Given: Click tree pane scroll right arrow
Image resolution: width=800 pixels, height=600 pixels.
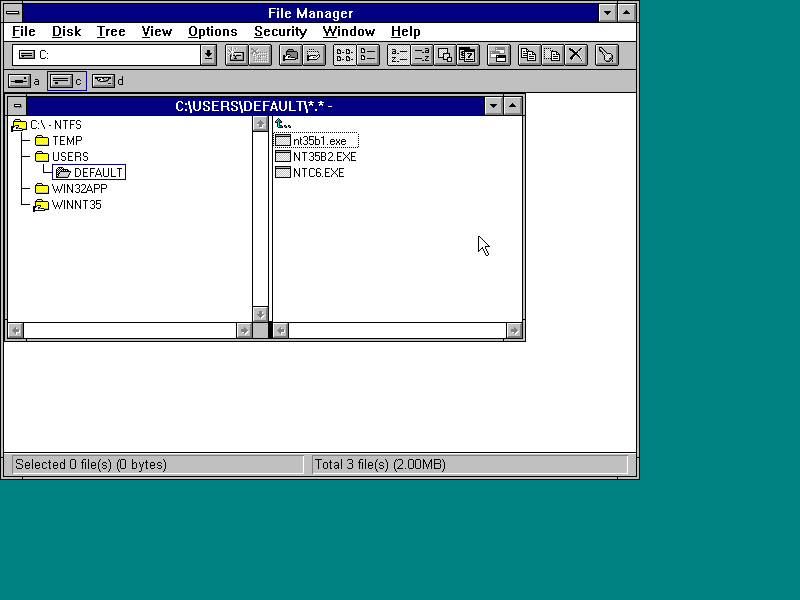Looking at the screenshot, I should [x=244, y=331].
